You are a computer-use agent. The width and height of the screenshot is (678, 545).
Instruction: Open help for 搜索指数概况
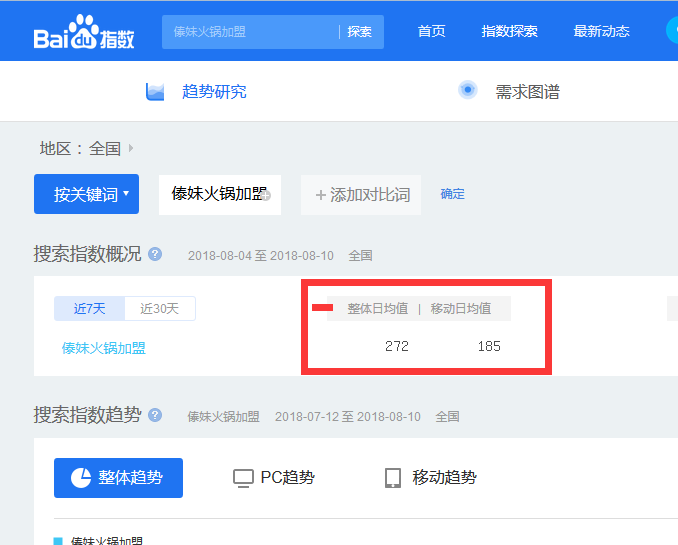pyautogui.click(x=155, y=254)
